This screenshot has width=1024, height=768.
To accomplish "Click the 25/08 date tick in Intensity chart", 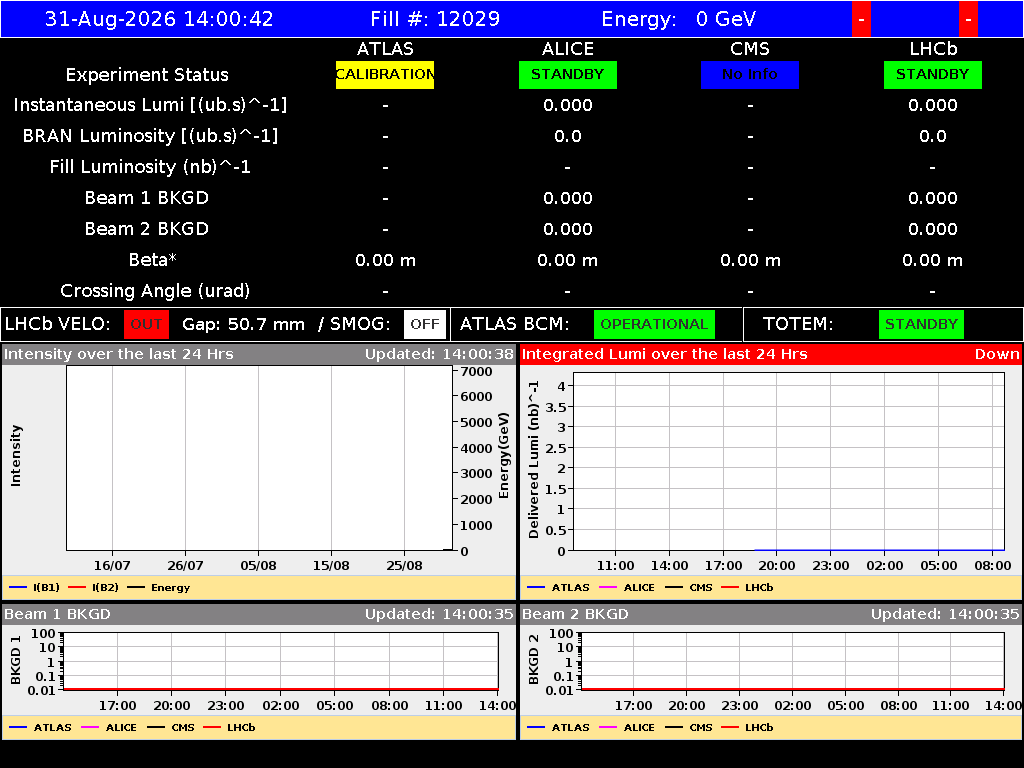I will coord(404,566).
